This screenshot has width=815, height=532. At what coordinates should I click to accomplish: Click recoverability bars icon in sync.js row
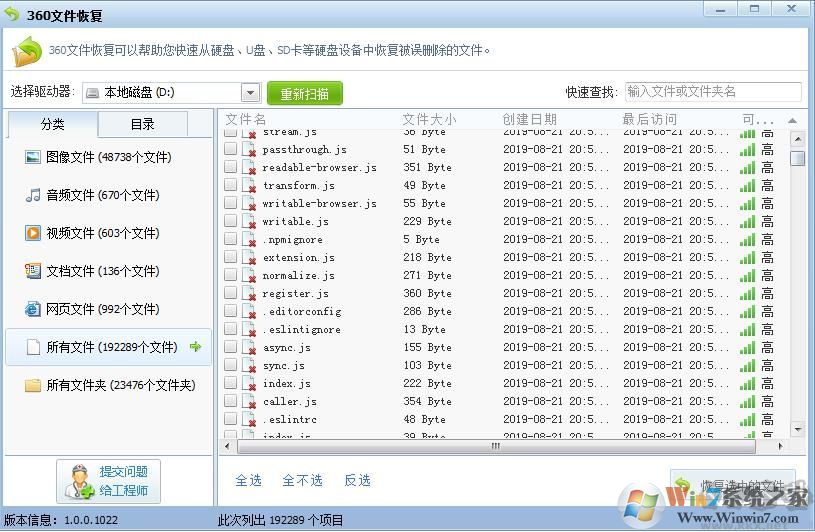click(x=747, y=366)
